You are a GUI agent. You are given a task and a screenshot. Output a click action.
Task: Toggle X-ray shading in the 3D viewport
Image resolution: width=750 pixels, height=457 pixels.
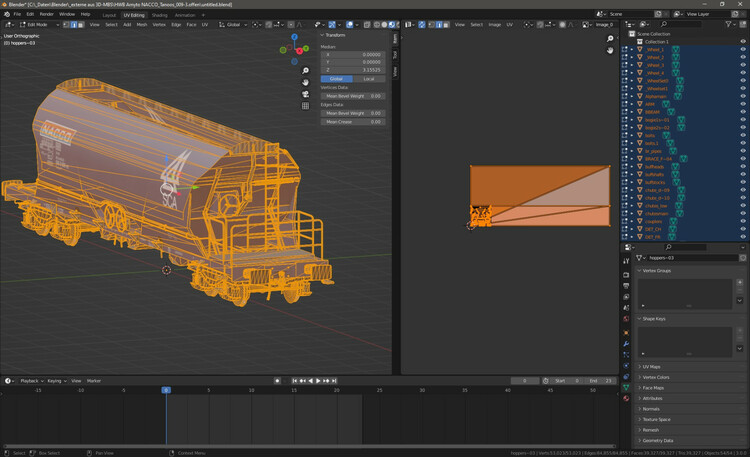click(367, 24)
